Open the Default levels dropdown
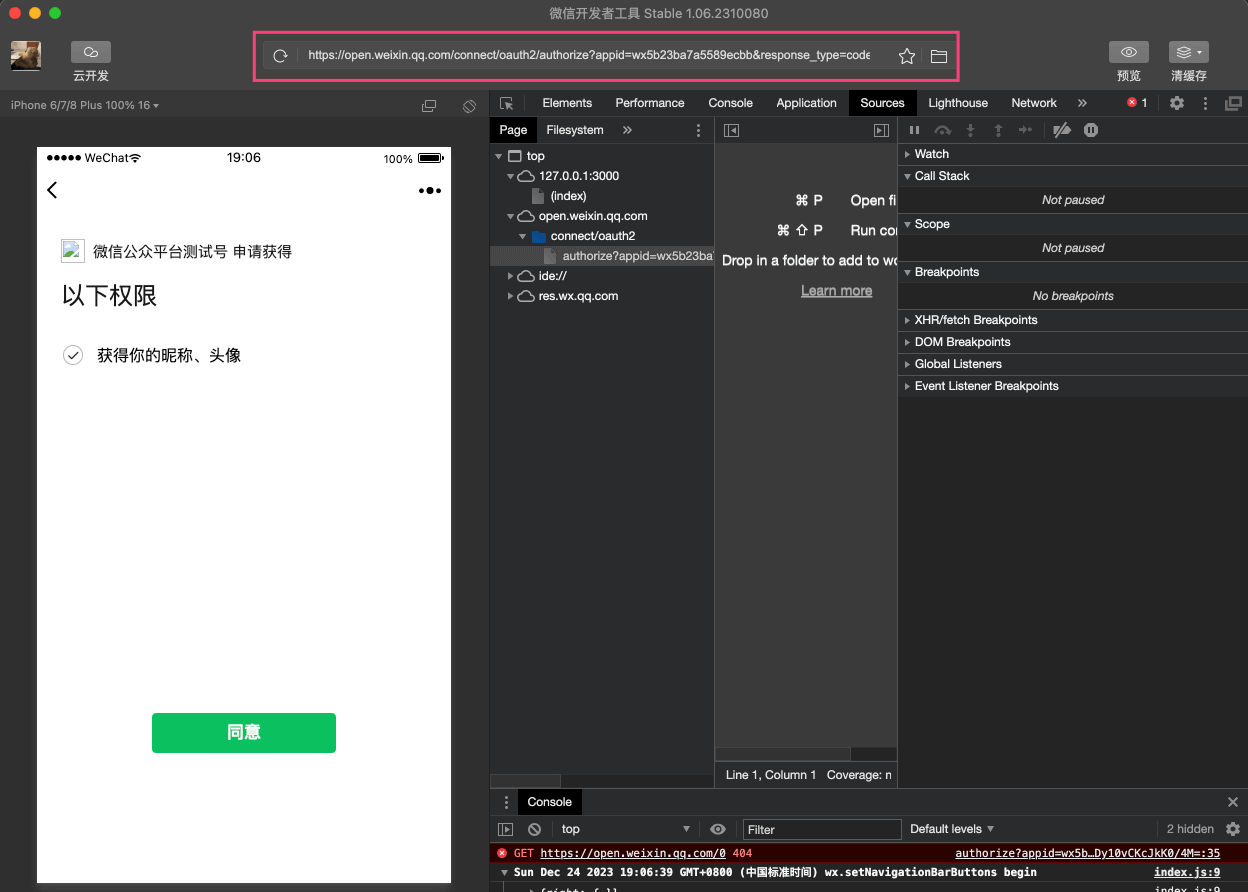 point(951,829)
